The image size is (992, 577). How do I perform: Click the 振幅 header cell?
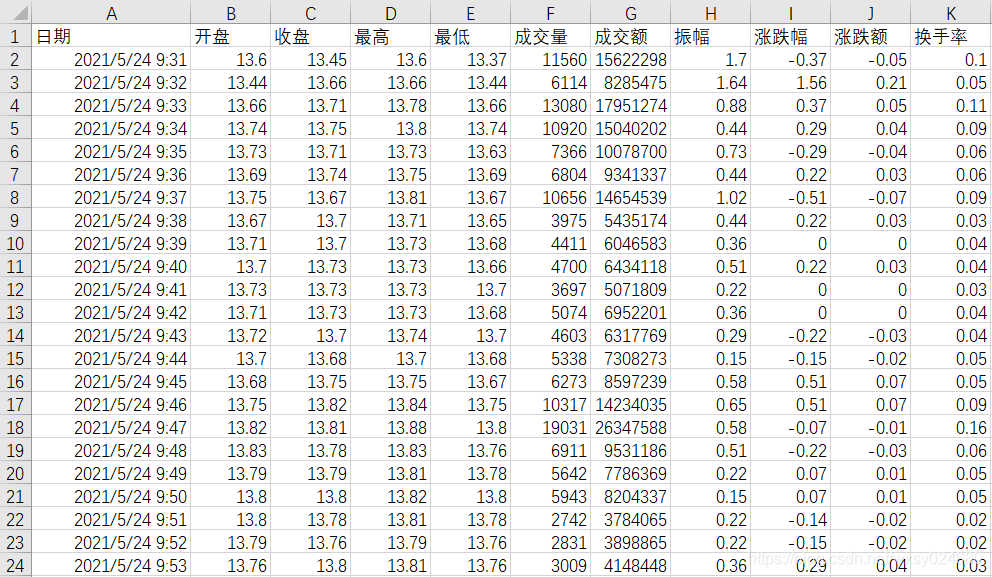point(710,37)
